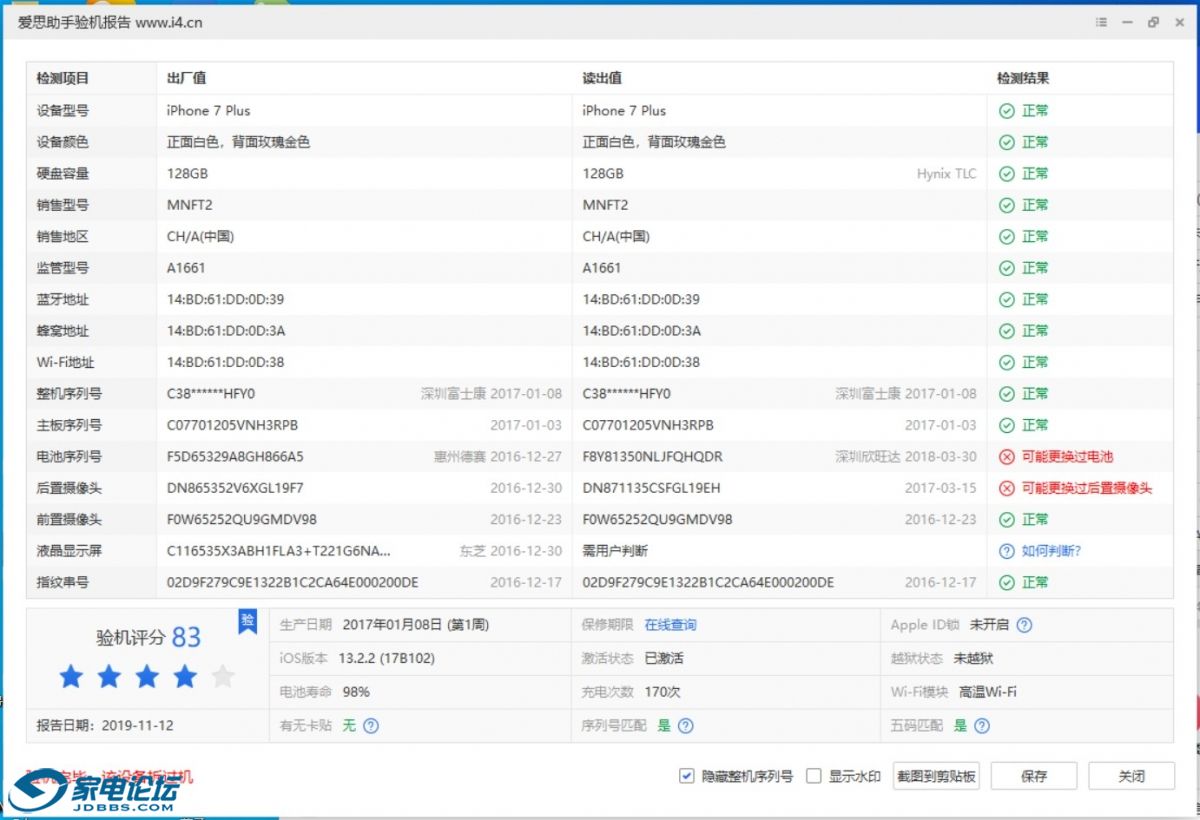Click iOS版本 value 13.2.2 (17B102)
This screenshot has height=820, width=1200.
tap(387, 659)
